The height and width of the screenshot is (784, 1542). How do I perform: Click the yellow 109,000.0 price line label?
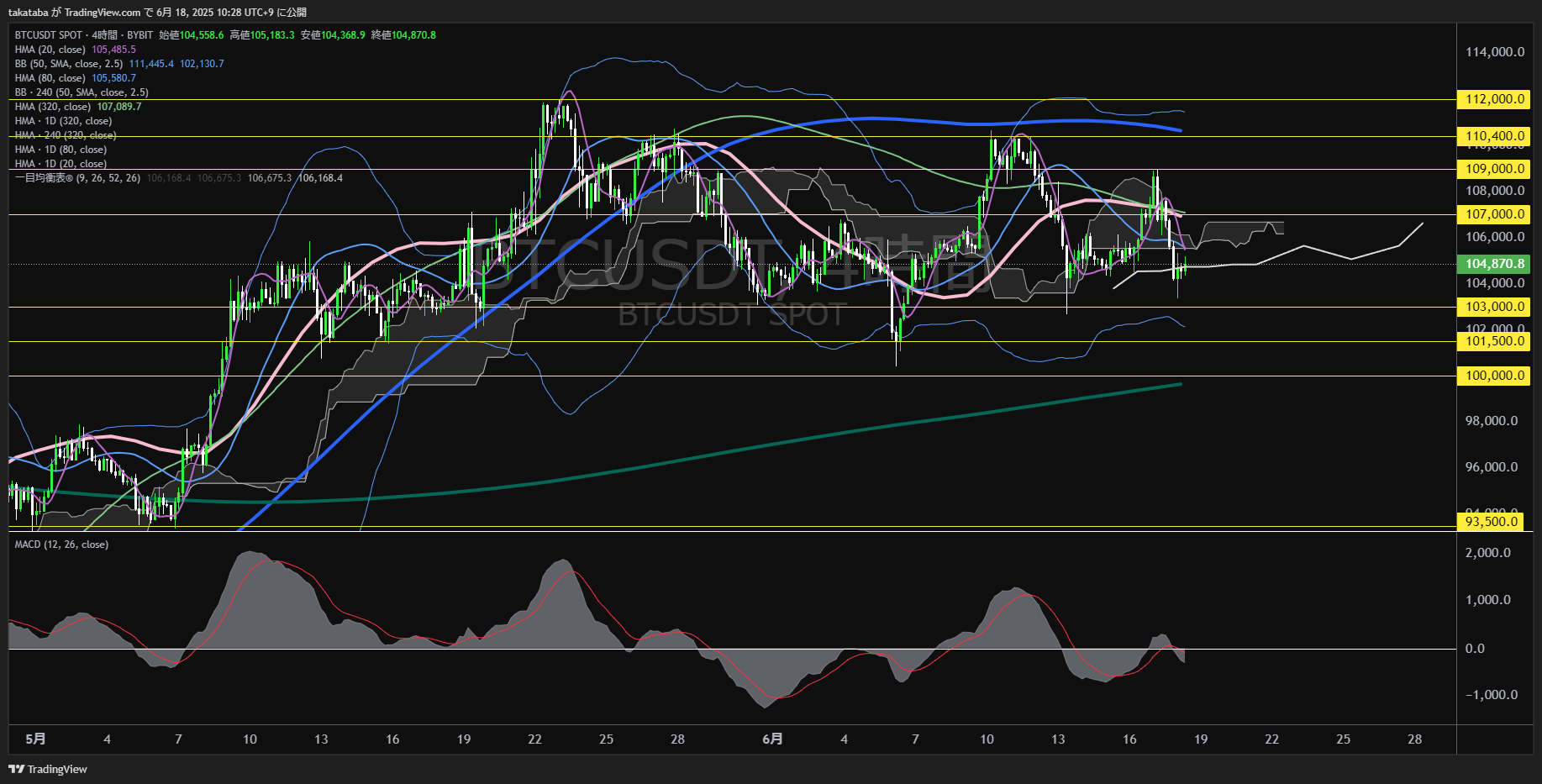click(x=1493, y=169)
